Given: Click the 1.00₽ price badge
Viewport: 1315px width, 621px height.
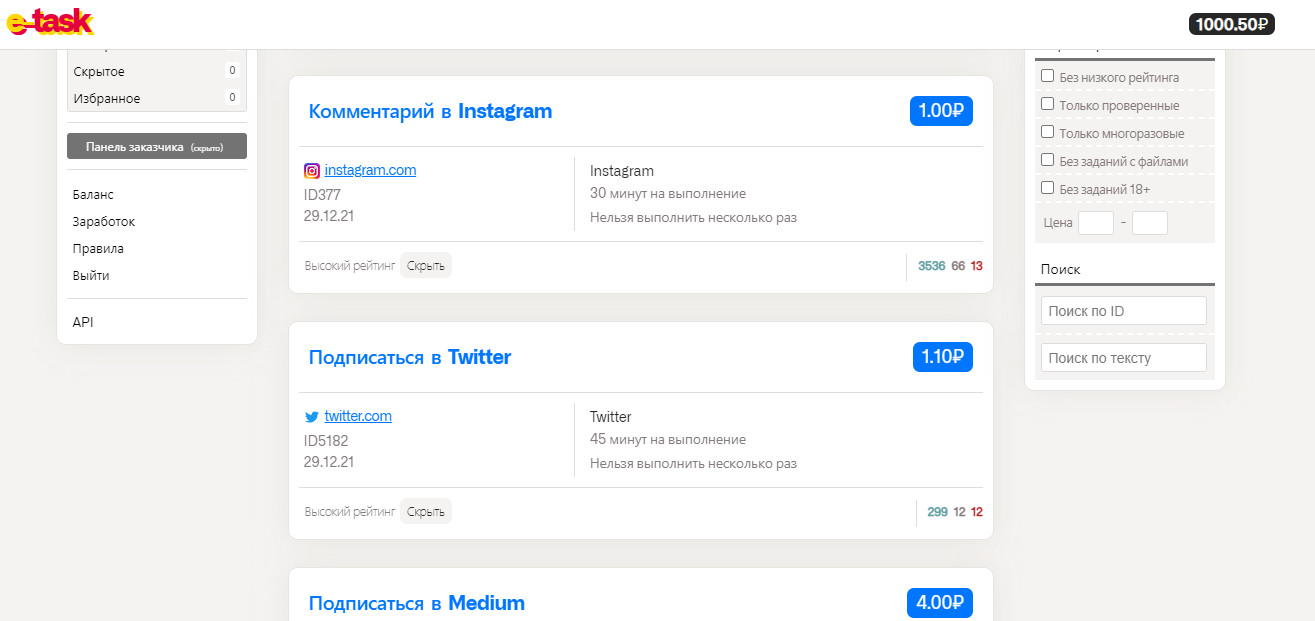Looking at the screenshot, I should (941, 111).
